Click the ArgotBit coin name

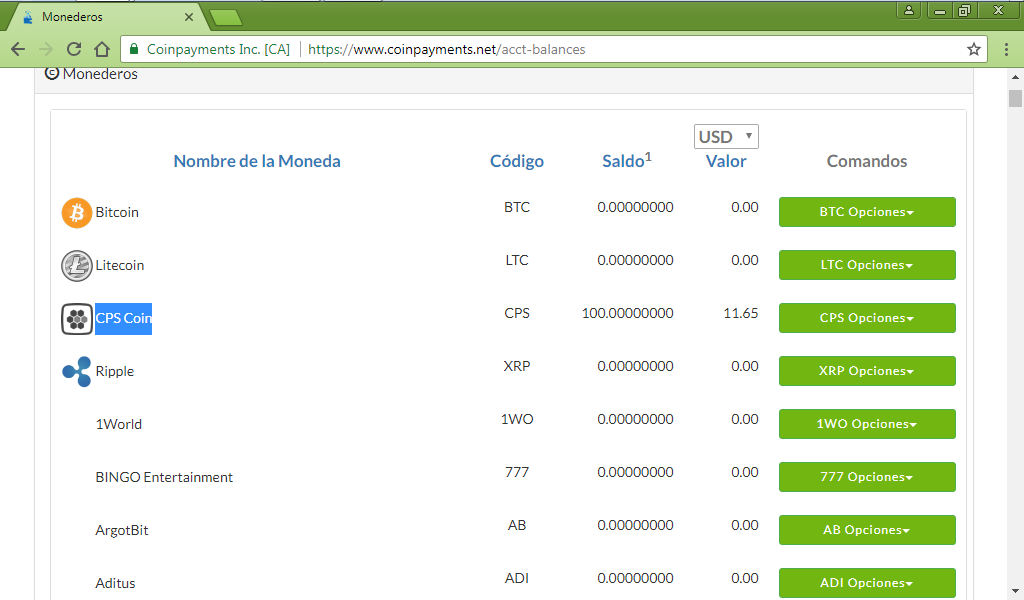click(121, 530)
